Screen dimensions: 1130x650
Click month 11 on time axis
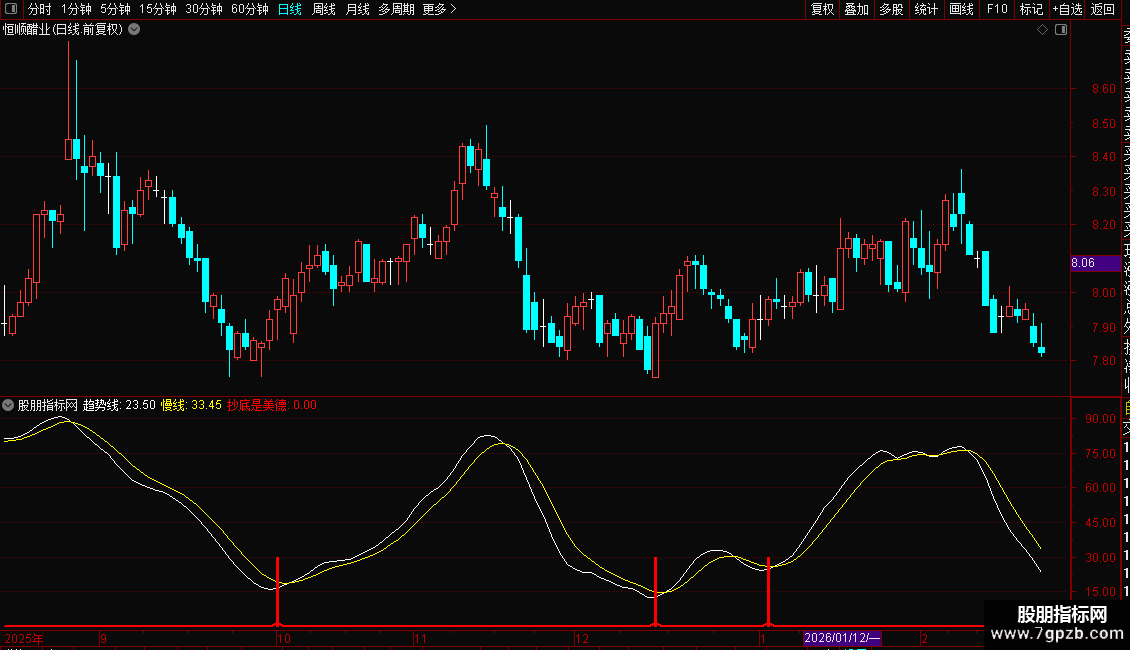point(421,638)
